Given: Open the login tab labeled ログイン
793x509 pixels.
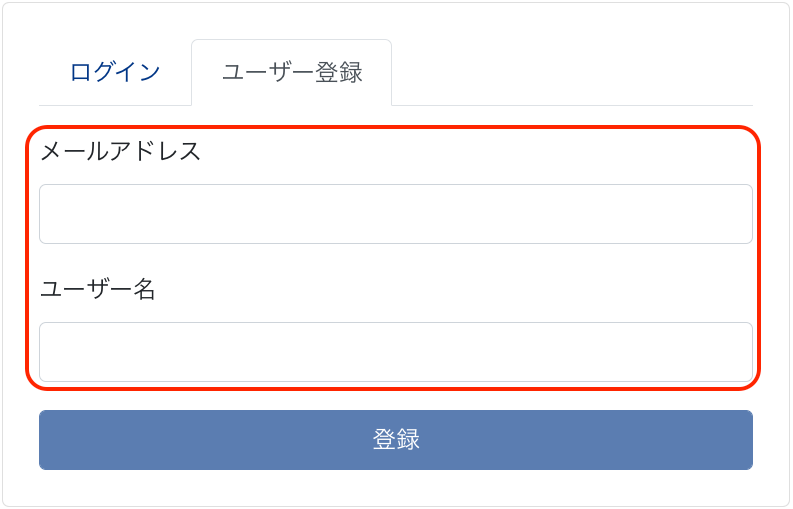Looking at the screenshot, I should [x=115, y=72].
